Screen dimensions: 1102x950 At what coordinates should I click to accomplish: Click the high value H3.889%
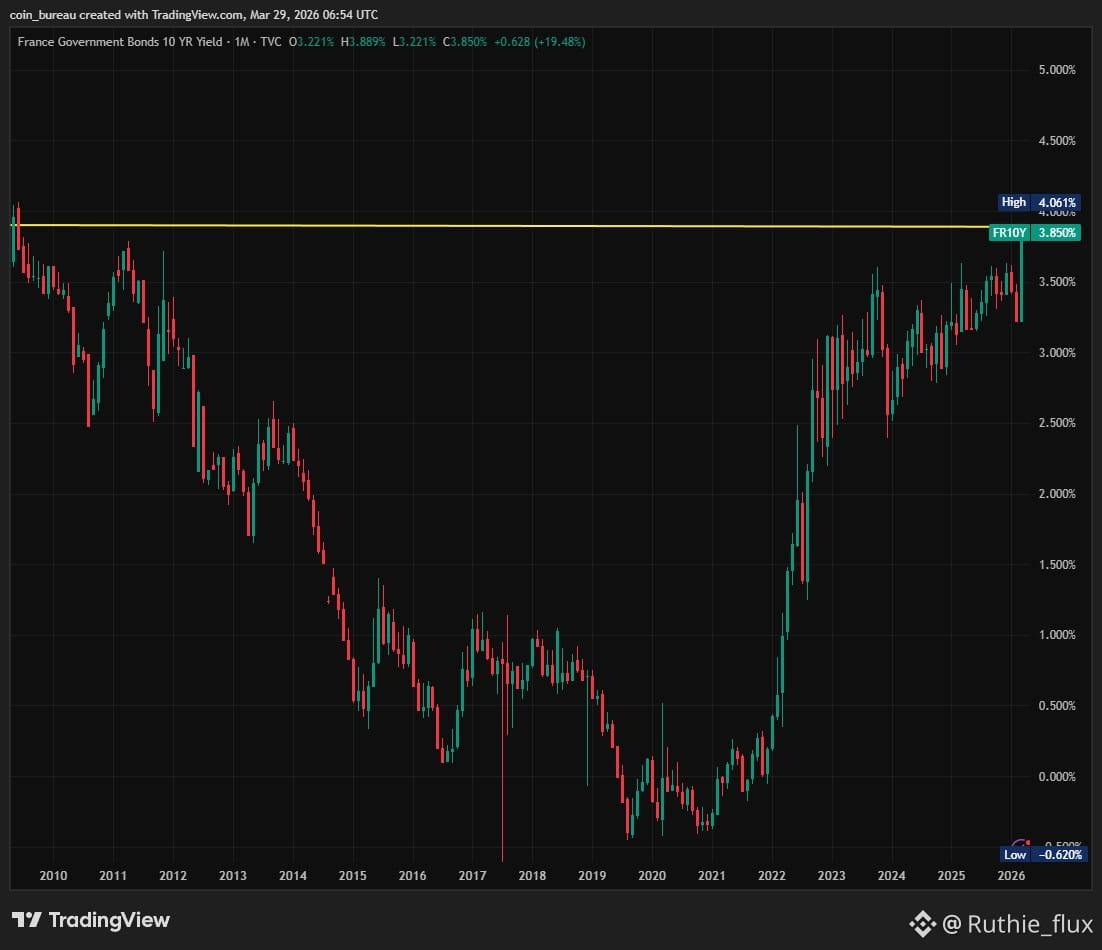pyautogui.click(x=363, y=41)
